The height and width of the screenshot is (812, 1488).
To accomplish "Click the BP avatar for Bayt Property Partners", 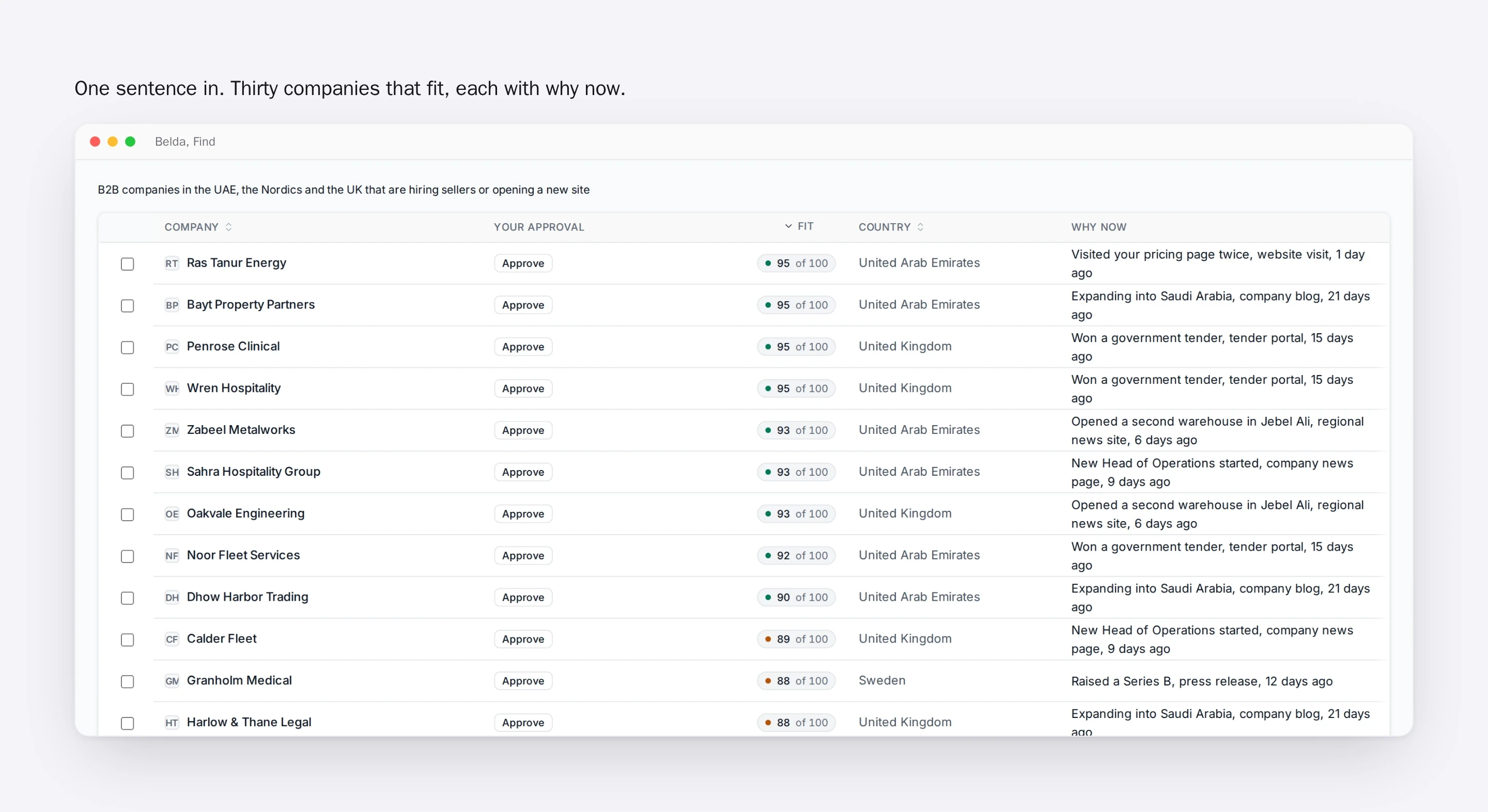I will (172, 305).
